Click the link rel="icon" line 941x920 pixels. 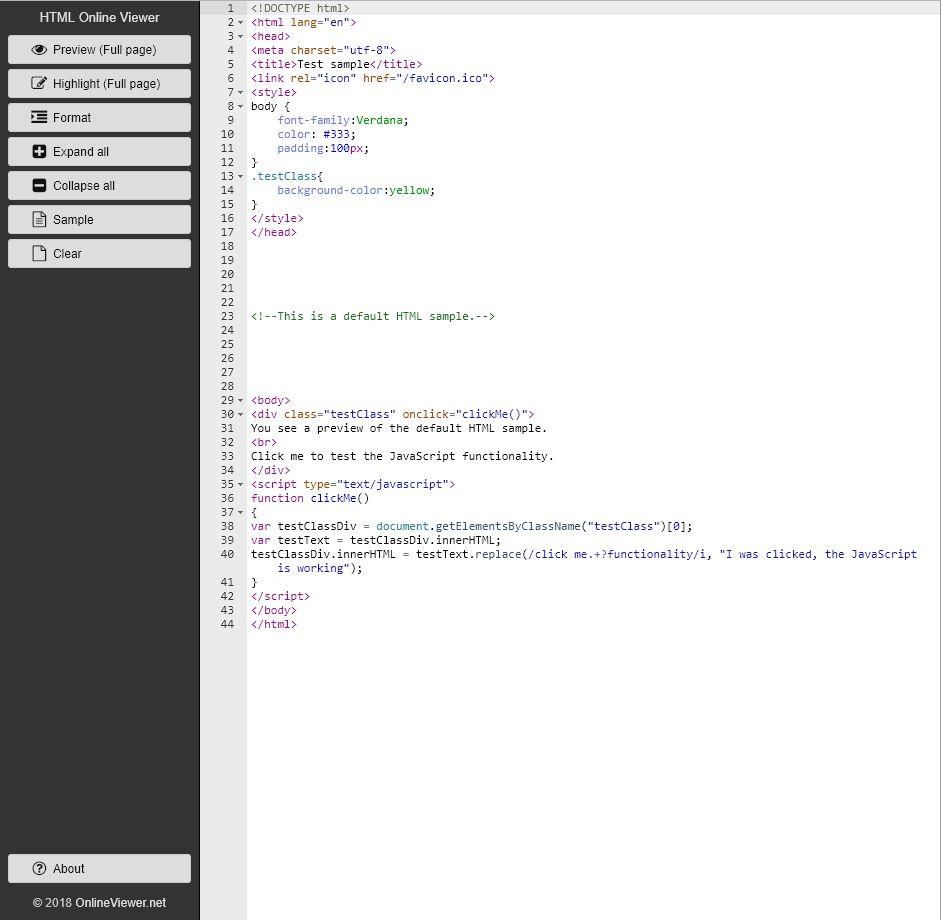(373, 78)
